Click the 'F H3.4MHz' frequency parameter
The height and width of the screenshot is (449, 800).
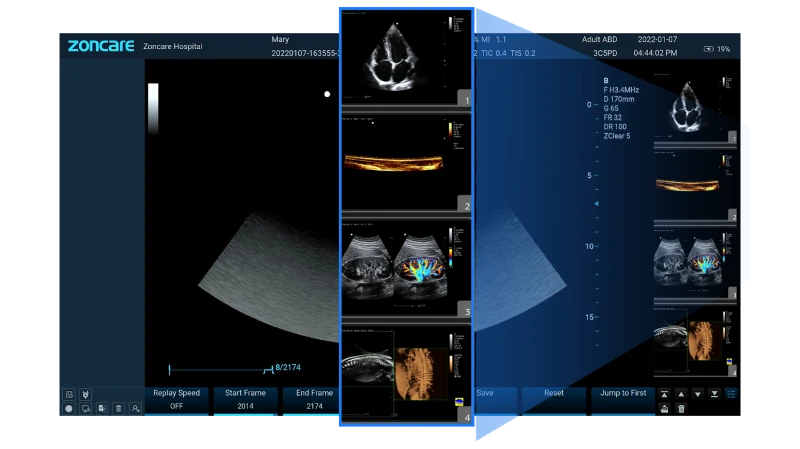tap(621, 90)
